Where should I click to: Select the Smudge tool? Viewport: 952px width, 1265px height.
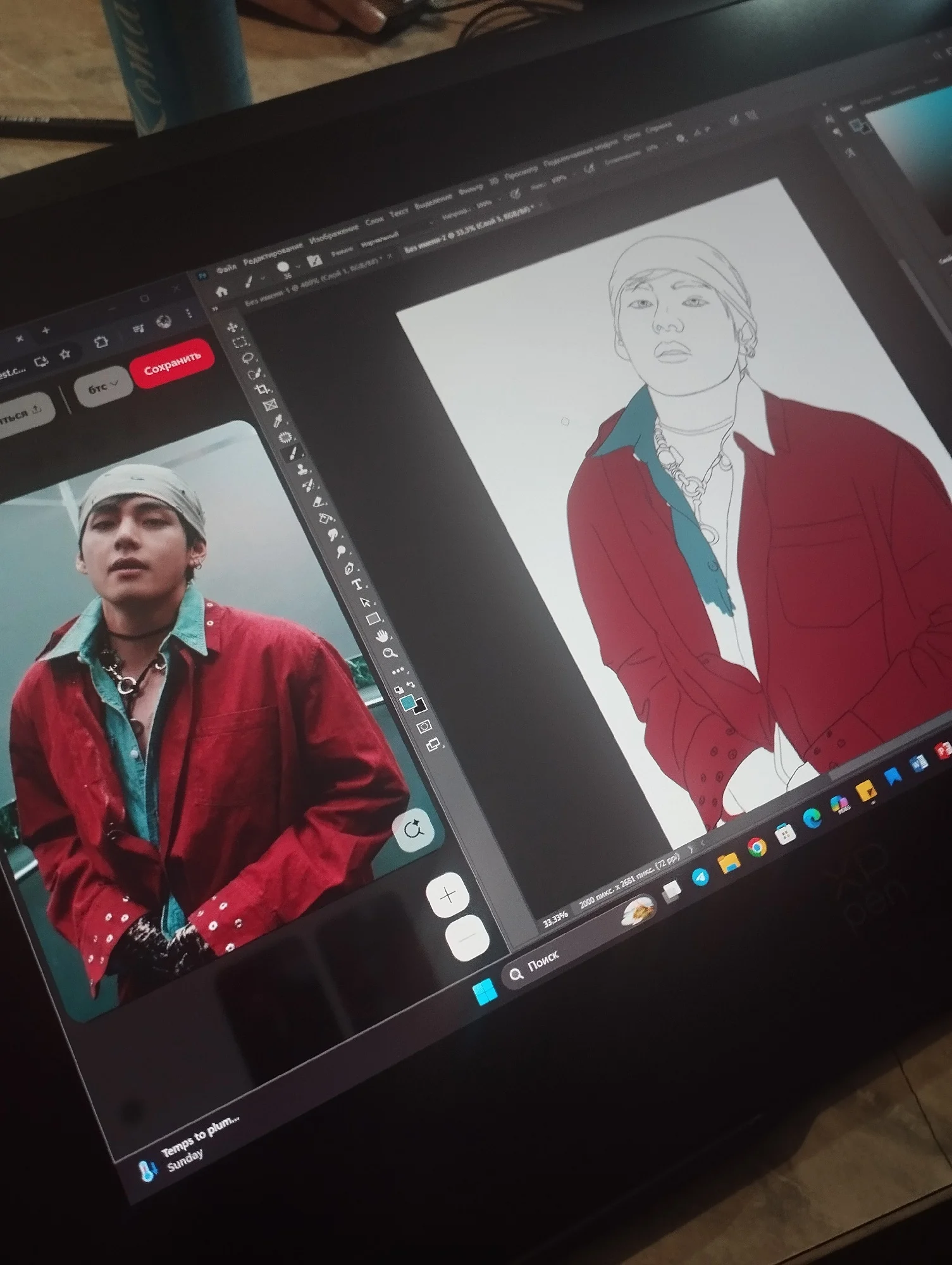(x=333, y=534)
